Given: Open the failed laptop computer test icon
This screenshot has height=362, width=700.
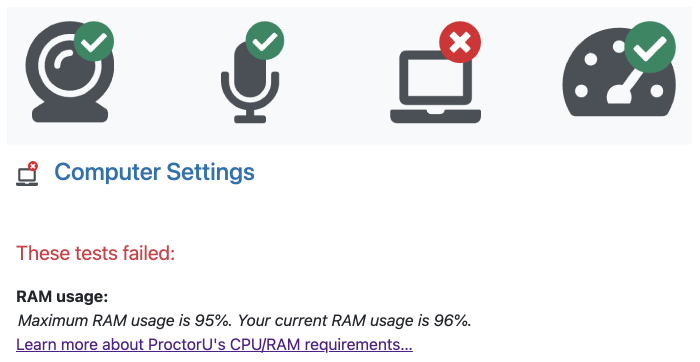Looking at the screenshot, I should tap(435, 72).
